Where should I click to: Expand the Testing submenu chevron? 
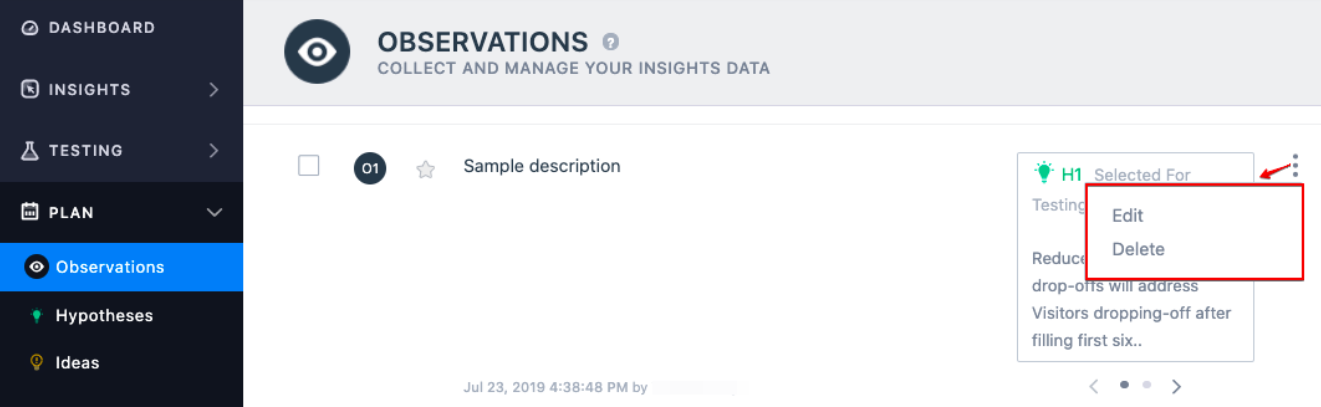(x=214, y=151)
